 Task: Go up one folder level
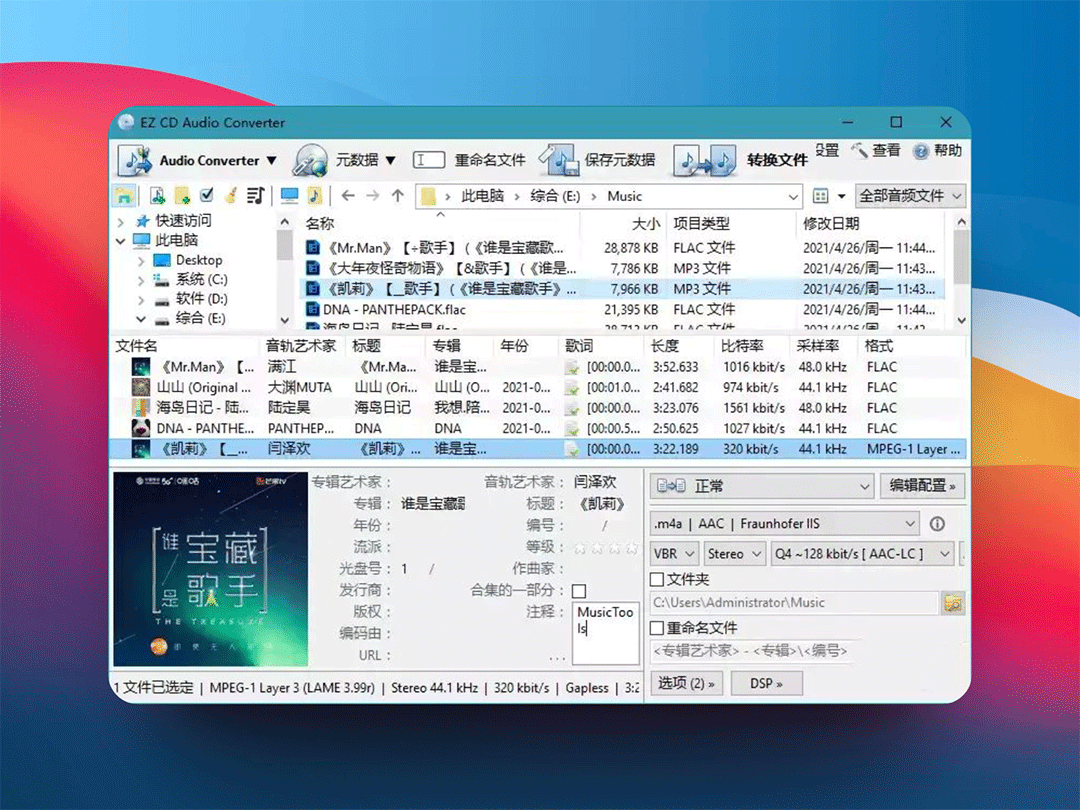pos(397,196)
